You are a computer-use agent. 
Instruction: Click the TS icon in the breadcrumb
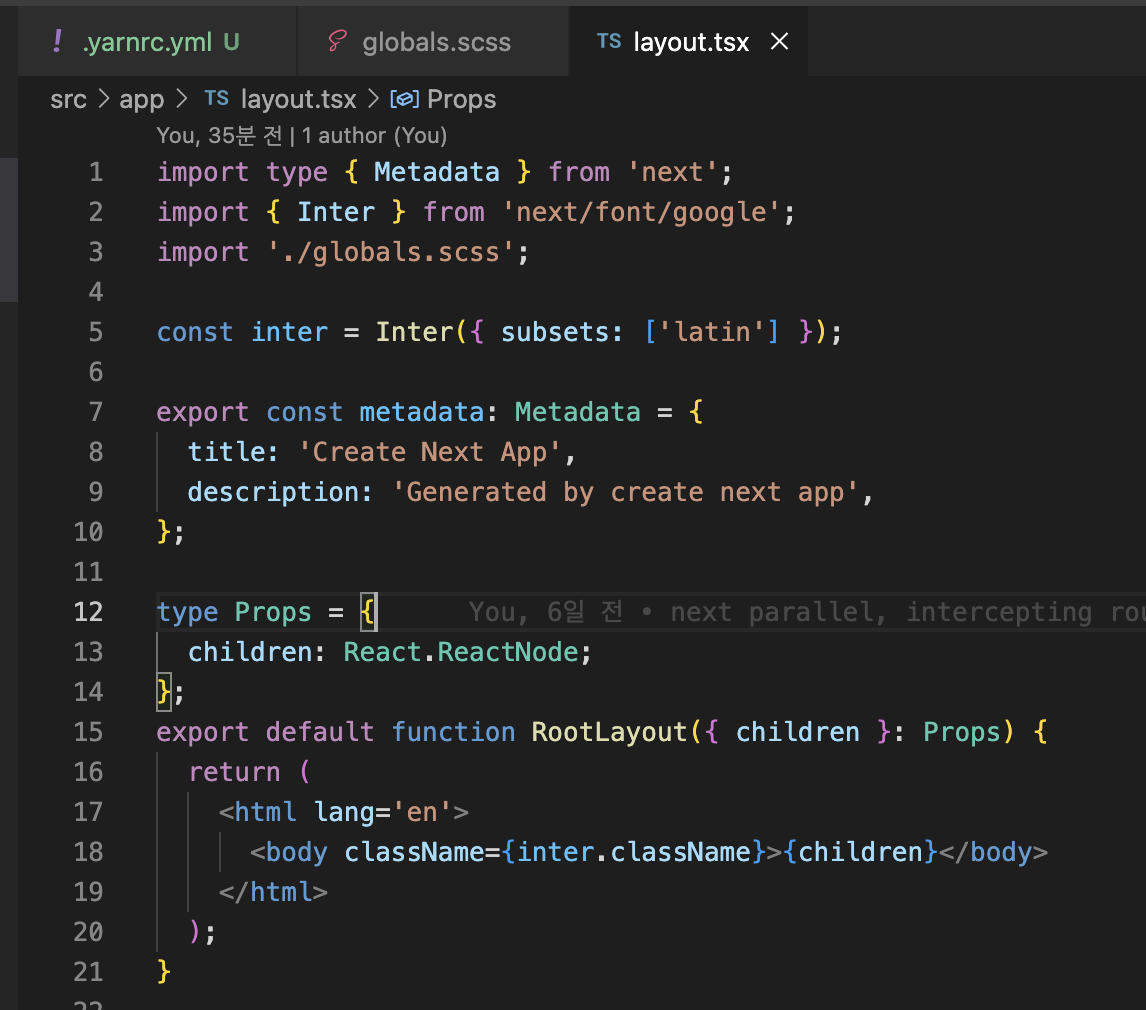[216, 99]
